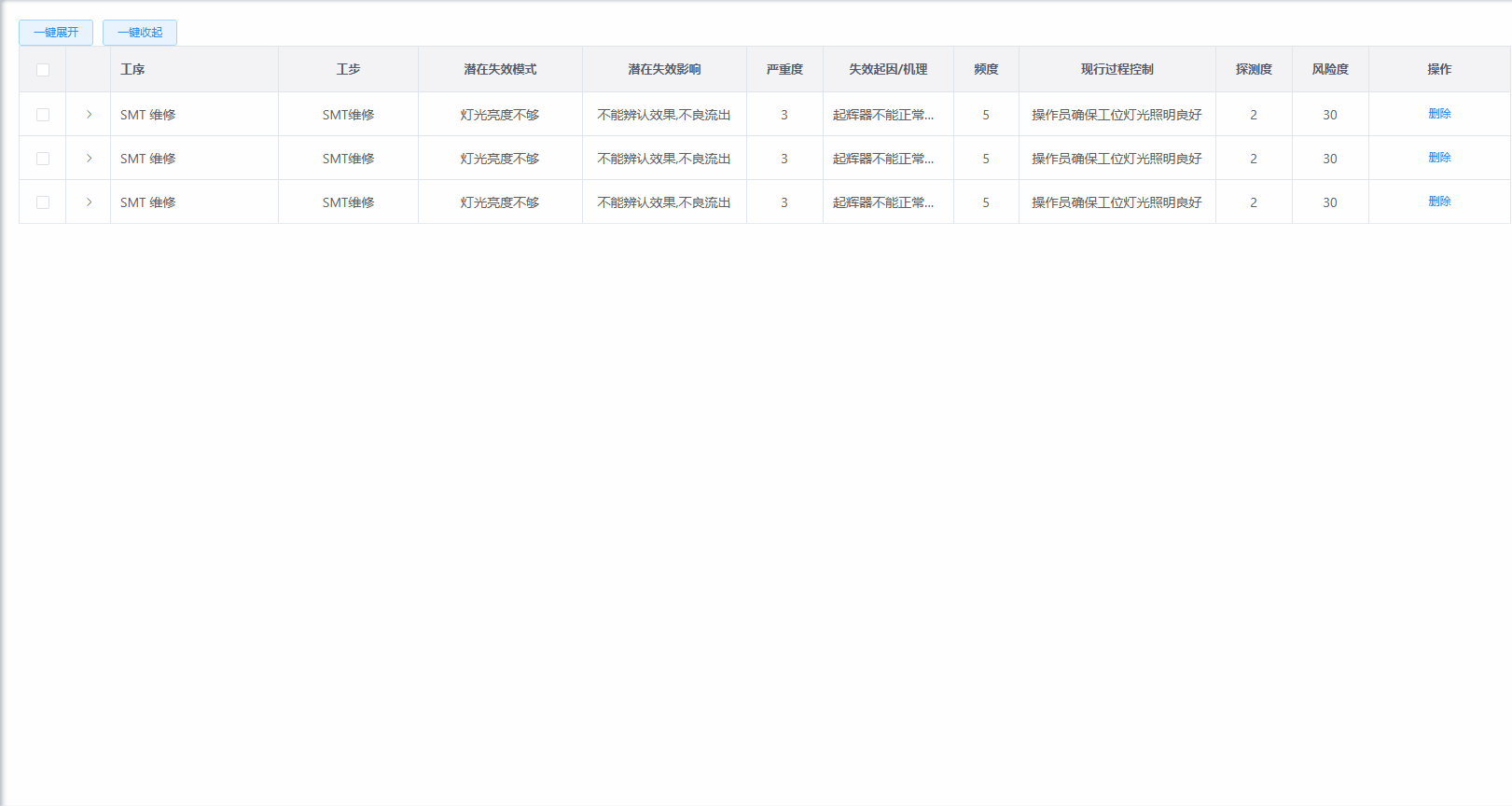
Task: Select '不能辨认效果,不良流出' cell in second row
Action: pyautogui.click(x=664, y=159)
